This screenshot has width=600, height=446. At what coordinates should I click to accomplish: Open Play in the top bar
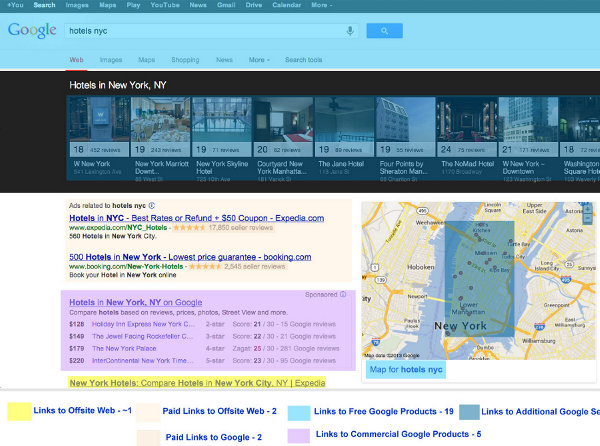tap(133, 5)
